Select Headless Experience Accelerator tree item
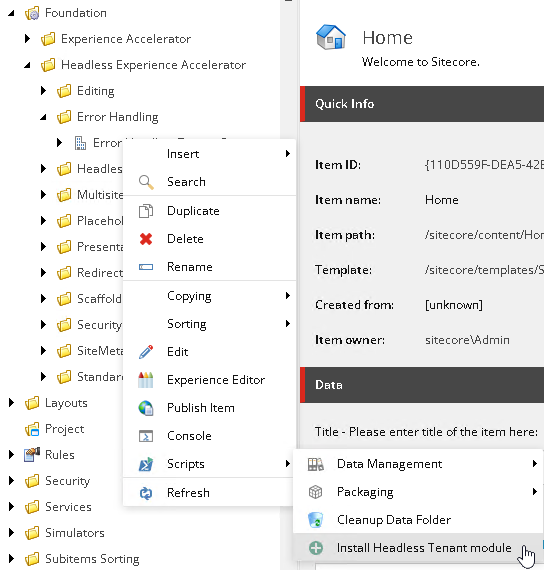The image size is (544, 570). (153, 65)
